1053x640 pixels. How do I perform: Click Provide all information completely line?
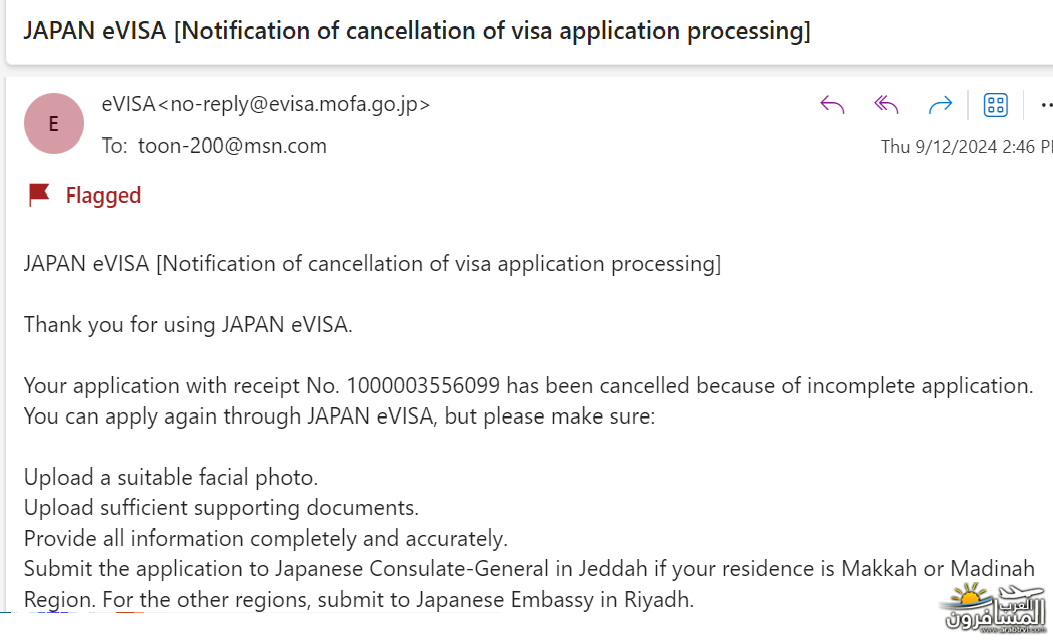pyautogui.click(x=265, y=539)
